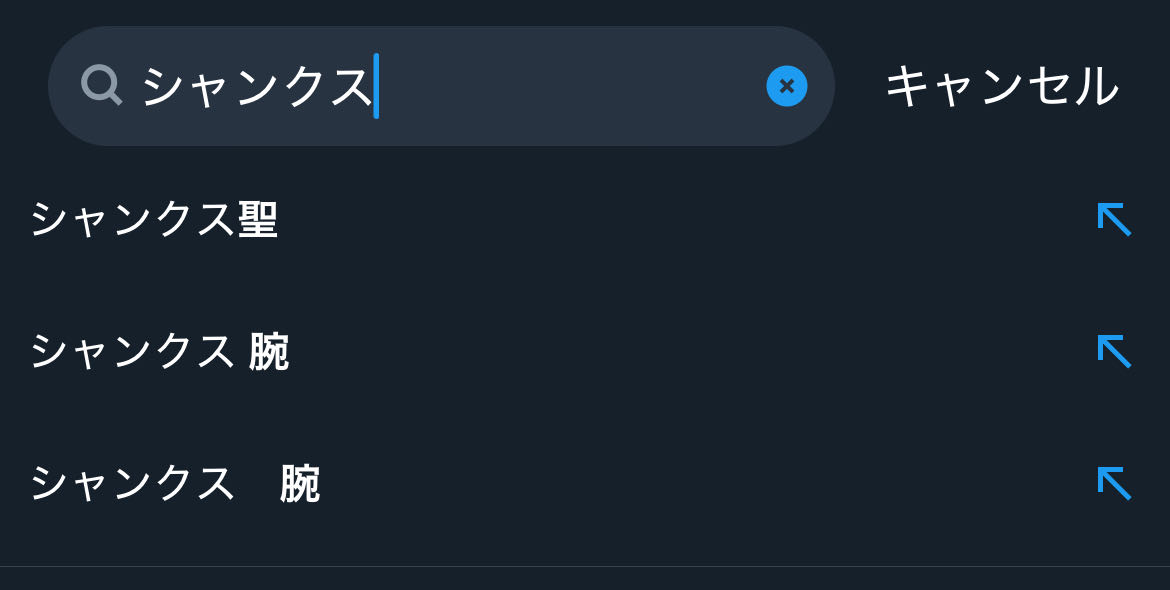
Task: Click the typed シャンクス query text
Action: [256, 86]
